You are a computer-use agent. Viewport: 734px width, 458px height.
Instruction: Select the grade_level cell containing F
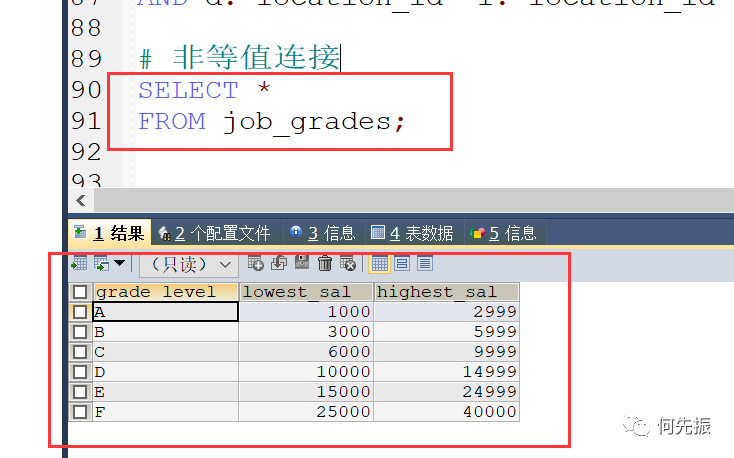tap(166, 412)
